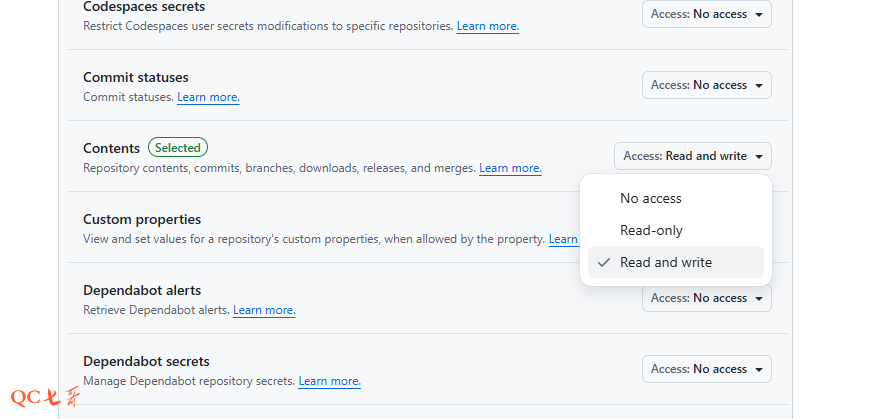Screen dimensions: 881x419
Task: Open the Commit statuses access dropdown
Action: [706, 85]
